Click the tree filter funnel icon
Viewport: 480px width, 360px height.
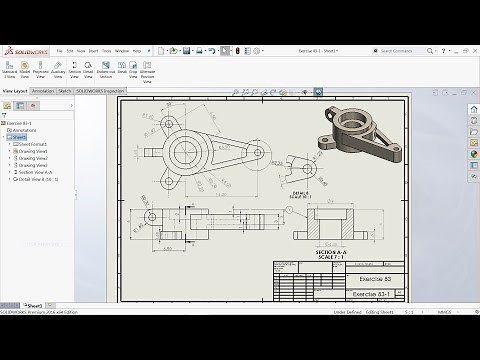pos(4,115)
